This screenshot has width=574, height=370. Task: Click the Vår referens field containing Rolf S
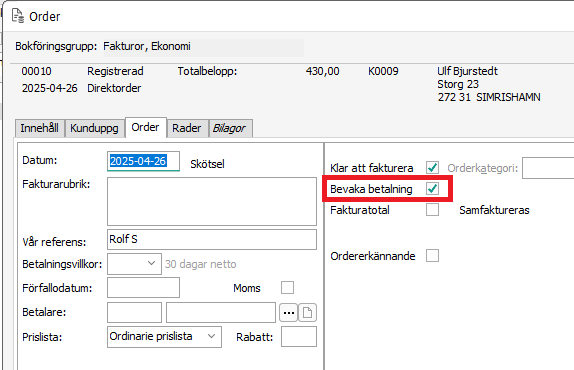[x=212, y=239]
